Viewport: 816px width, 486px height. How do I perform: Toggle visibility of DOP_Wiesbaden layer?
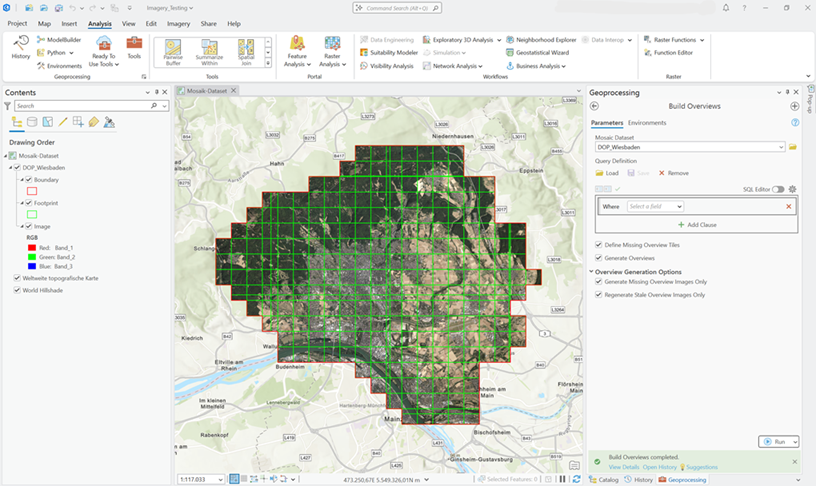[x=17, y=168]
